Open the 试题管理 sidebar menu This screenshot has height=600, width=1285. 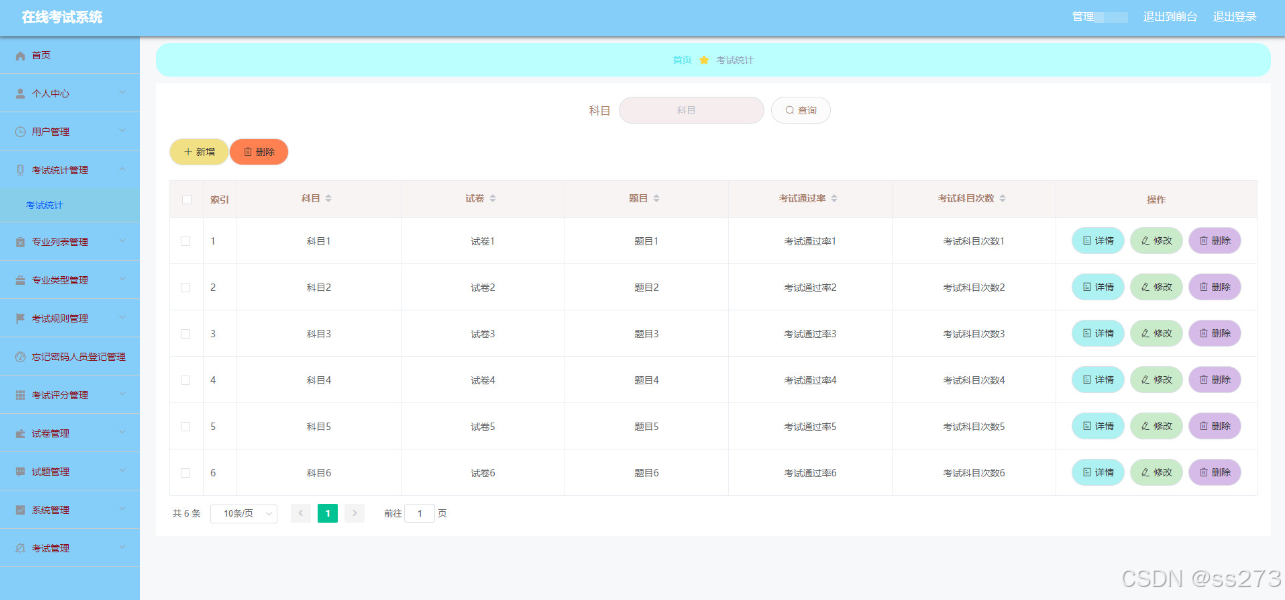click(70, 471)
